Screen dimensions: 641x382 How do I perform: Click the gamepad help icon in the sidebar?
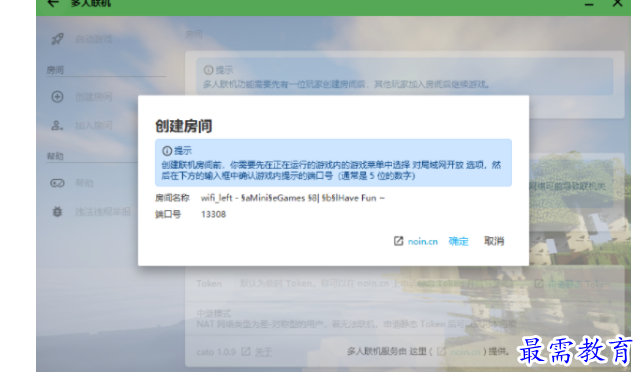tap(57, 183)
